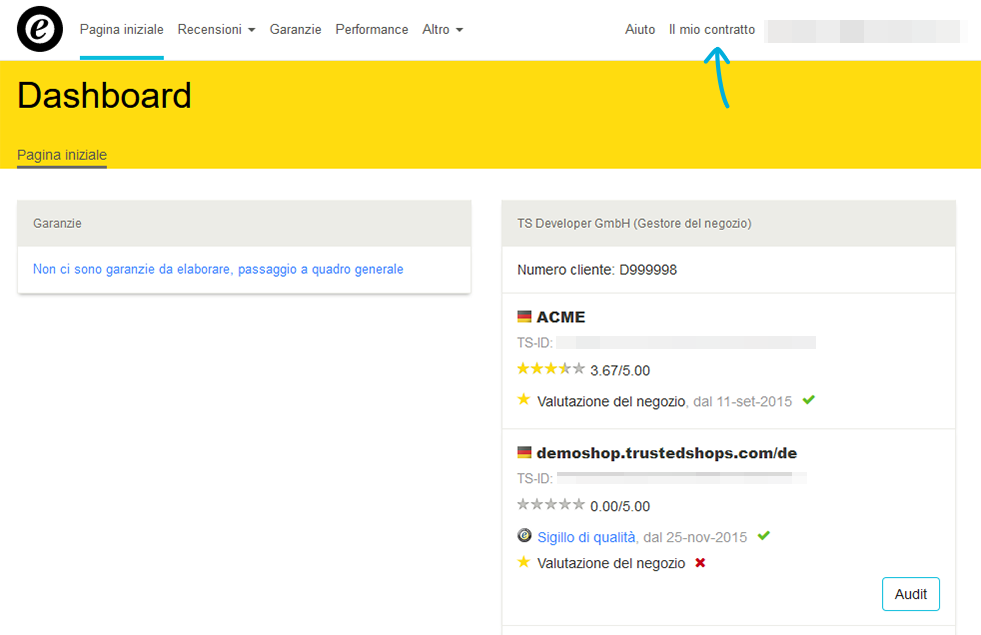Open Il mio contratto
Image resolution: width=981 pixels, height=635 pixels.
[712, 29]
